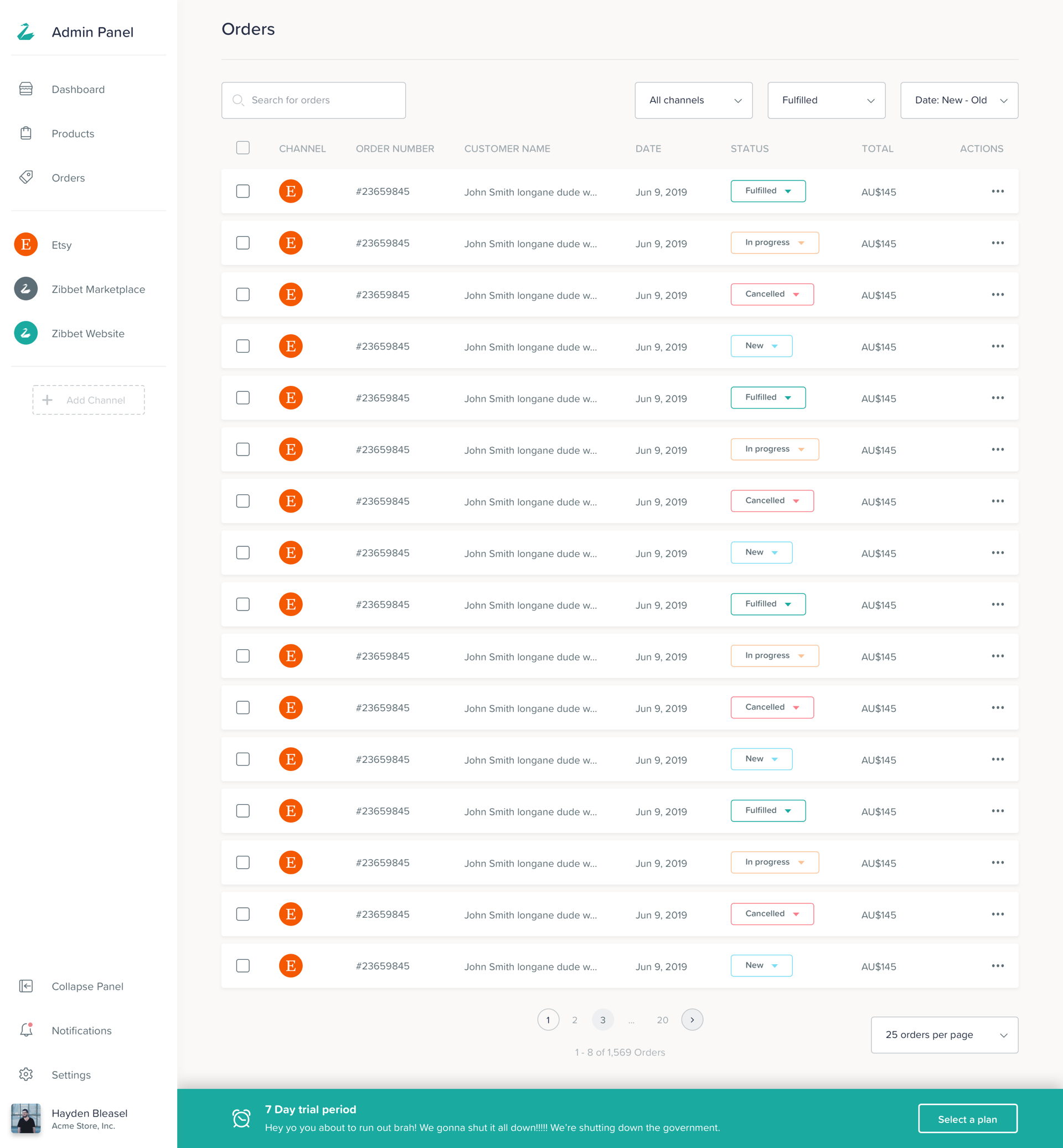The image size is (1063, 1148).
Task: Open actions menu for fifth order row
Action: pos(998,397)
